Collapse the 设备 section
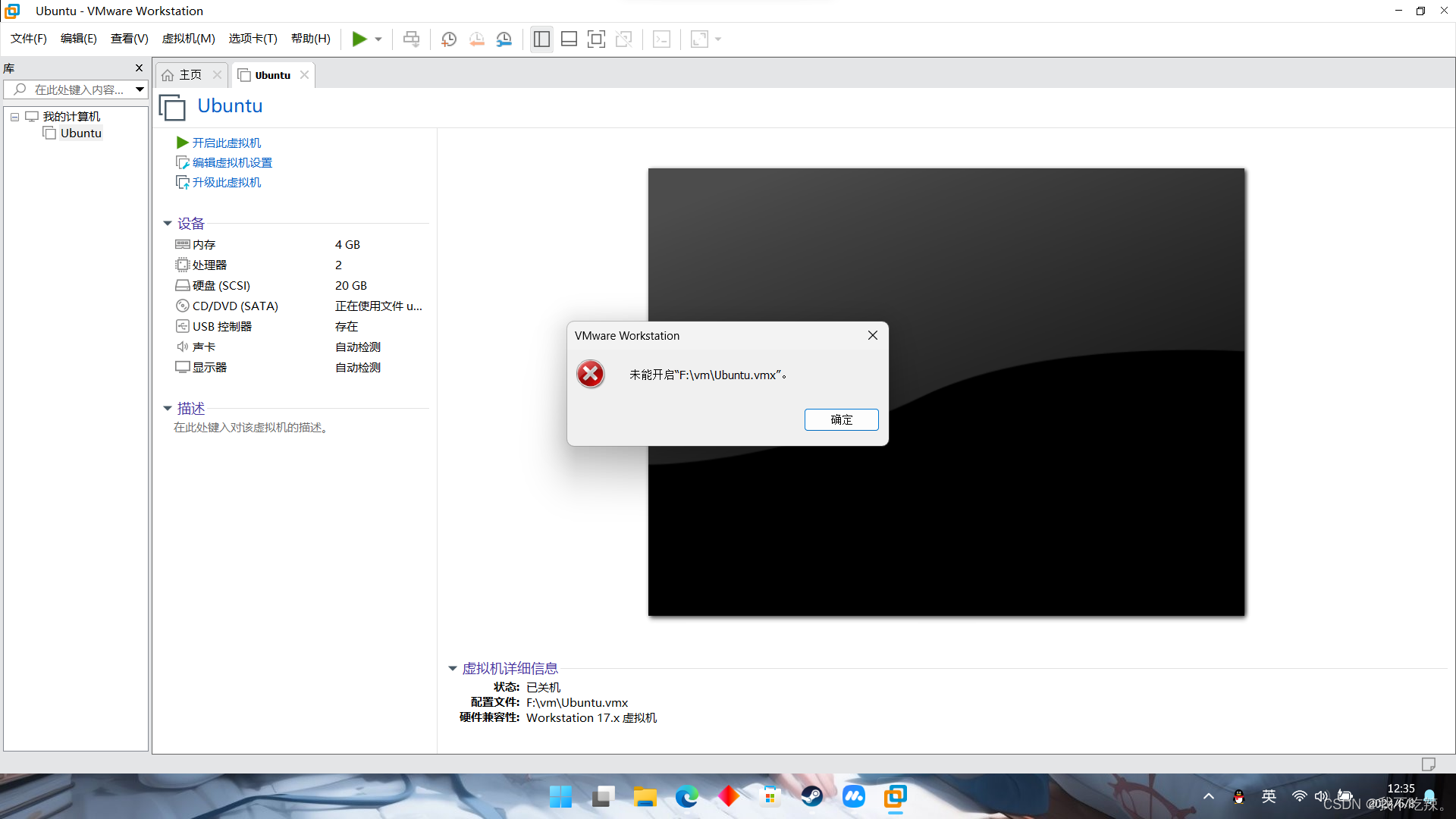 pyautogui.click(x=168, y=224)
